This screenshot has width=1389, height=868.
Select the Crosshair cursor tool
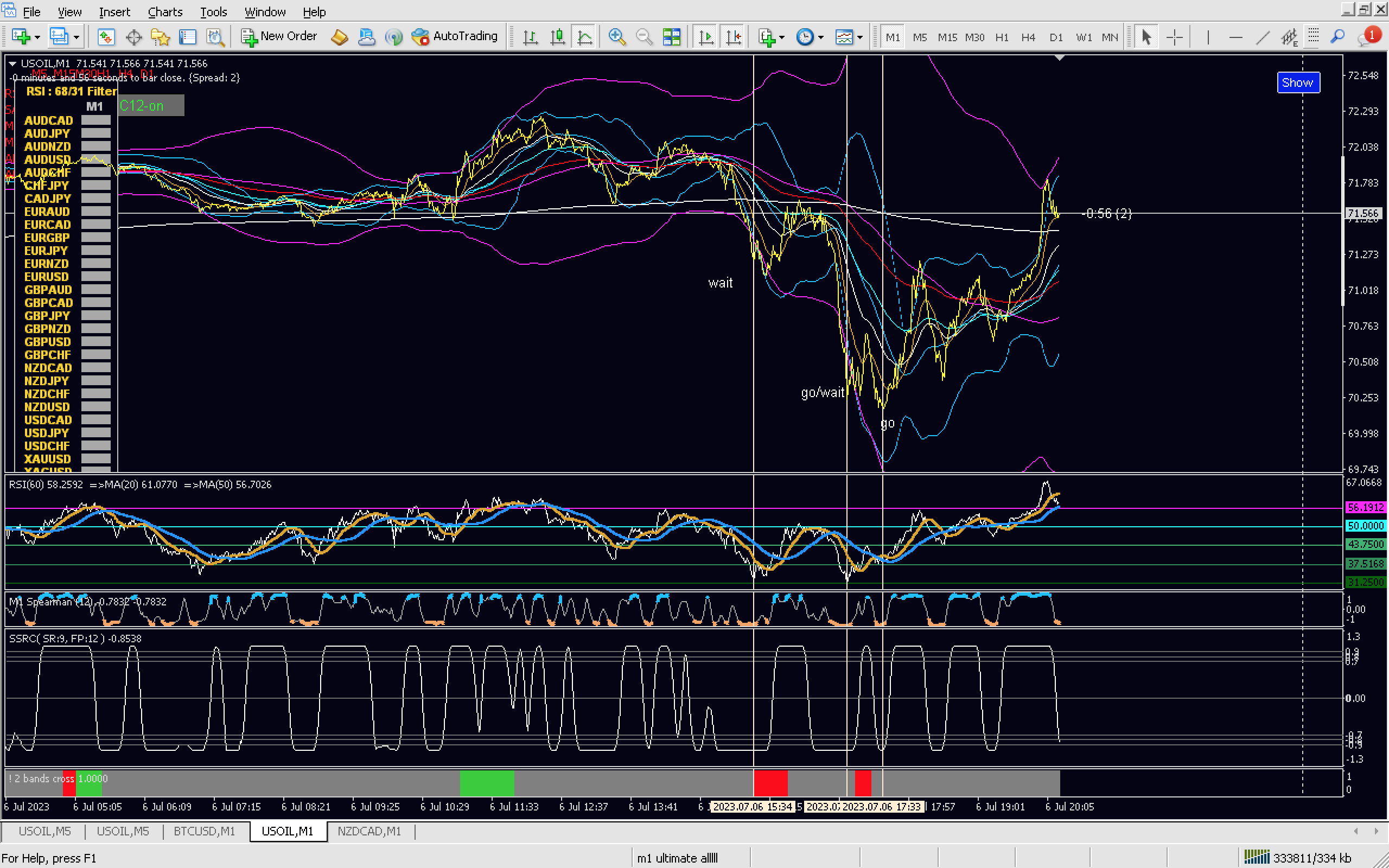click(1174, 37)
